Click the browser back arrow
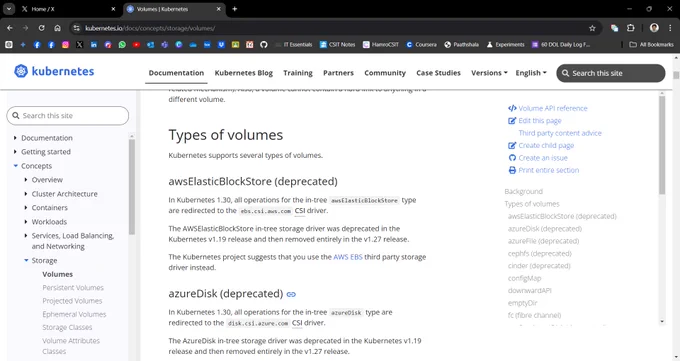 pos(10,28)
